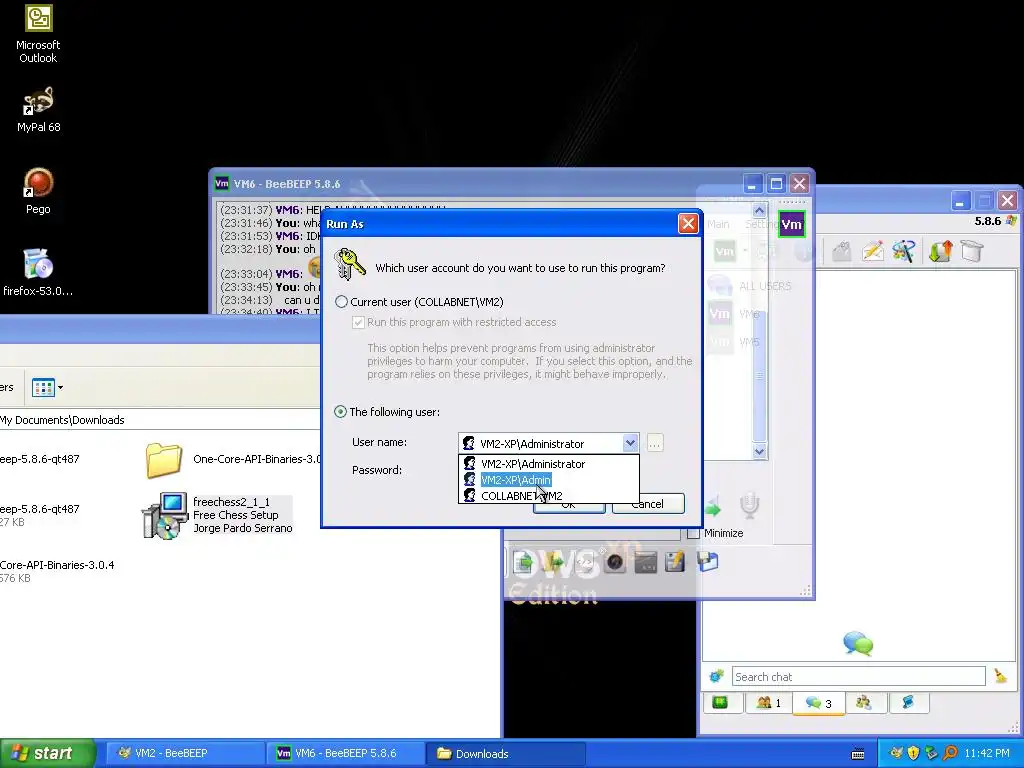Image resolution: width=1024 pixels, height=768 pixels.
Task: Click the notepad pencil icon in the VM6 chat toolbar
Action: 675,562
